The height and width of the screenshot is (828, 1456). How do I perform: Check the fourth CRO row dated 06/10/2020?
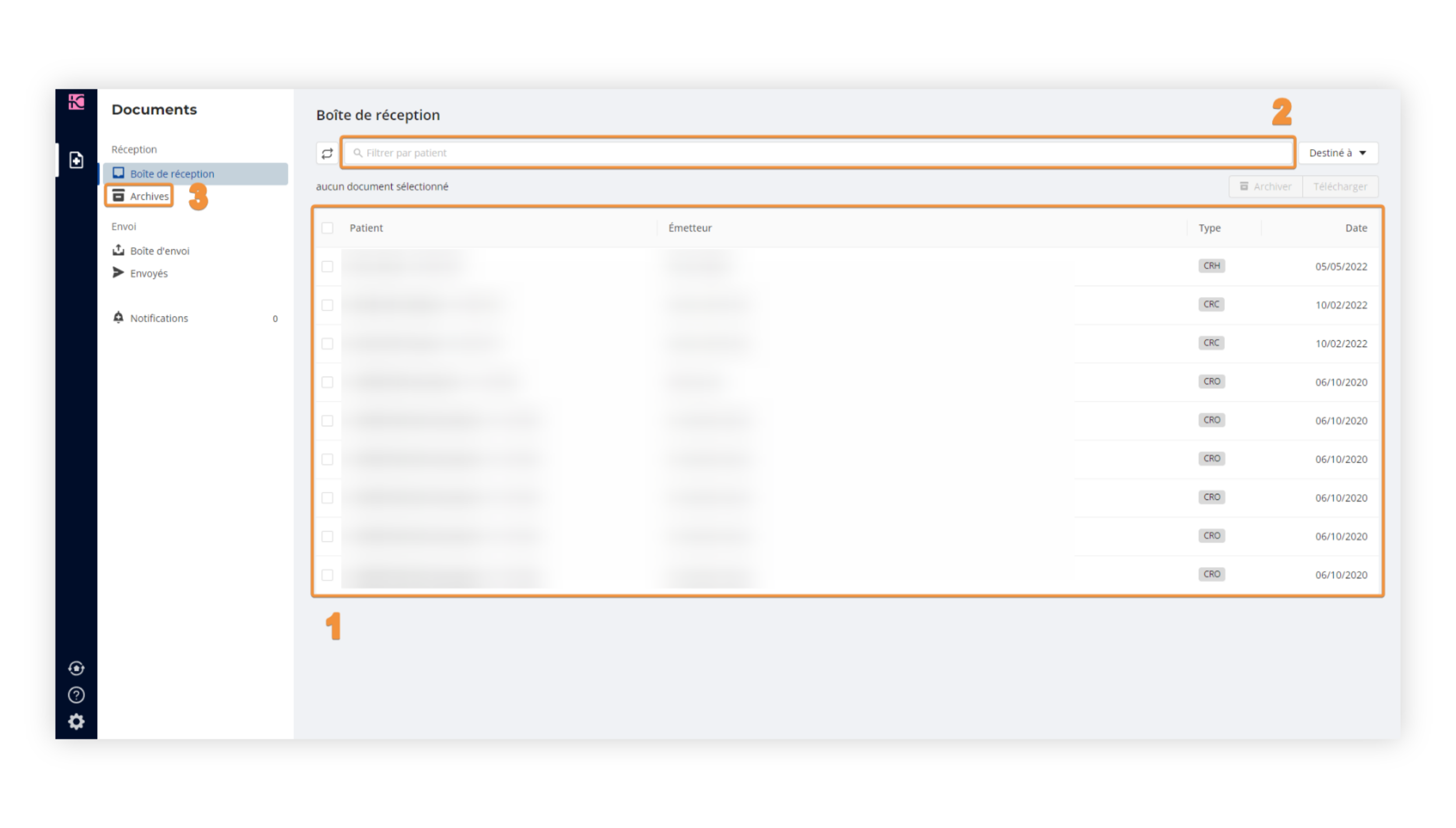pos(328,498)
